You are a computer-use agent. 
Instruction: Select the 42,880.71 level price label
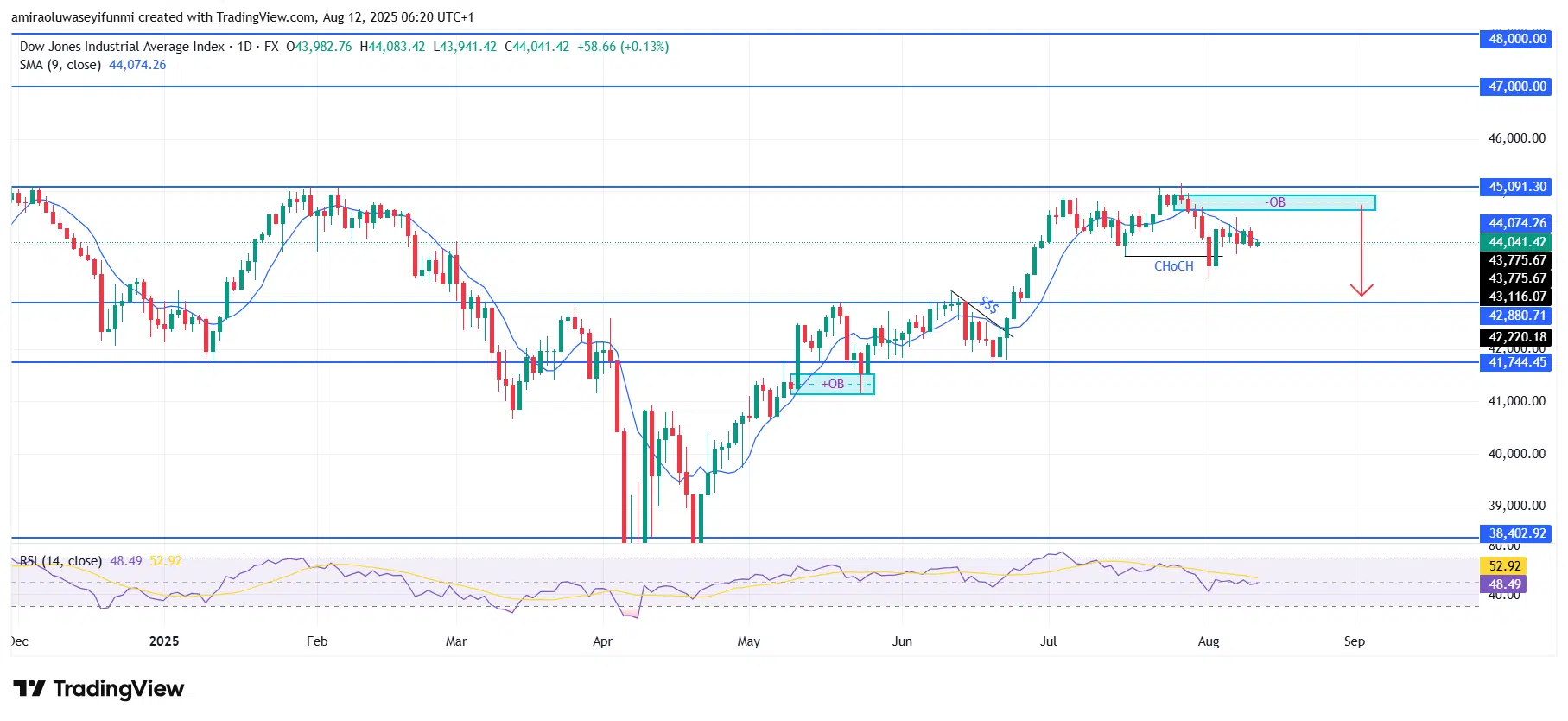pyautogui.click(x=1516, y=316)
